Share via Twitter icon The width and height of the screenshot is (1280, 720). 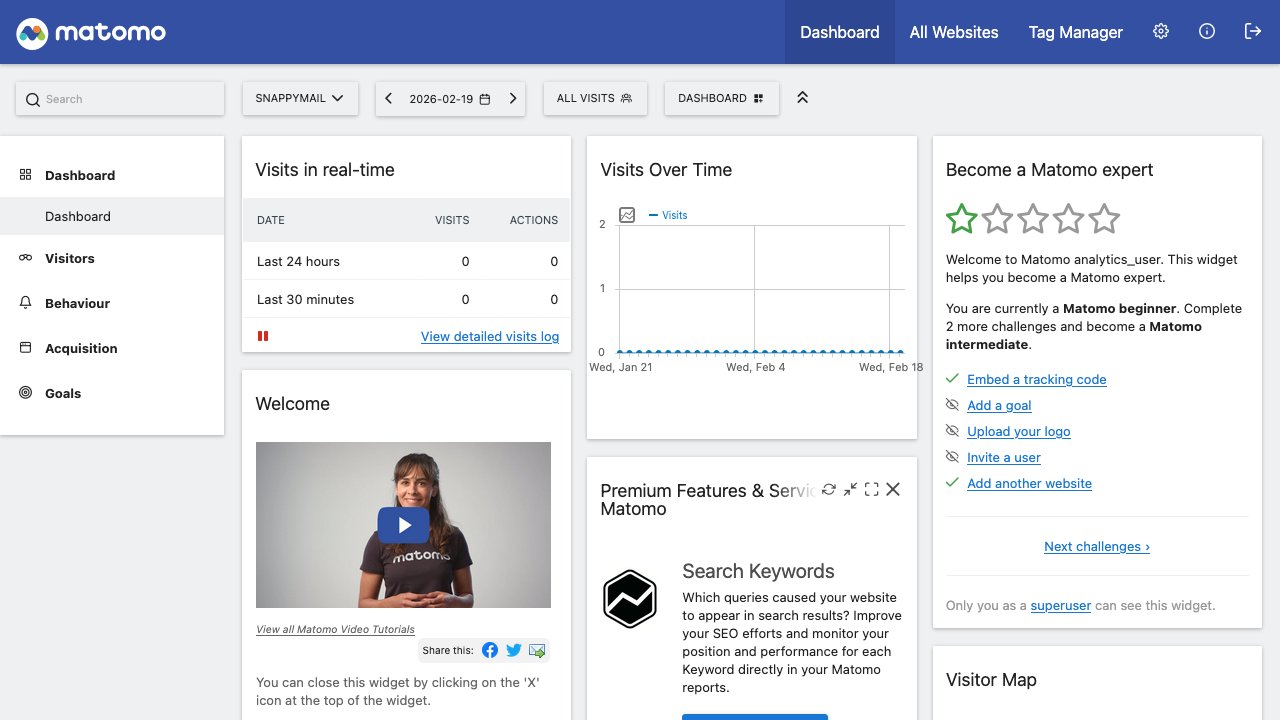[514, 650]
